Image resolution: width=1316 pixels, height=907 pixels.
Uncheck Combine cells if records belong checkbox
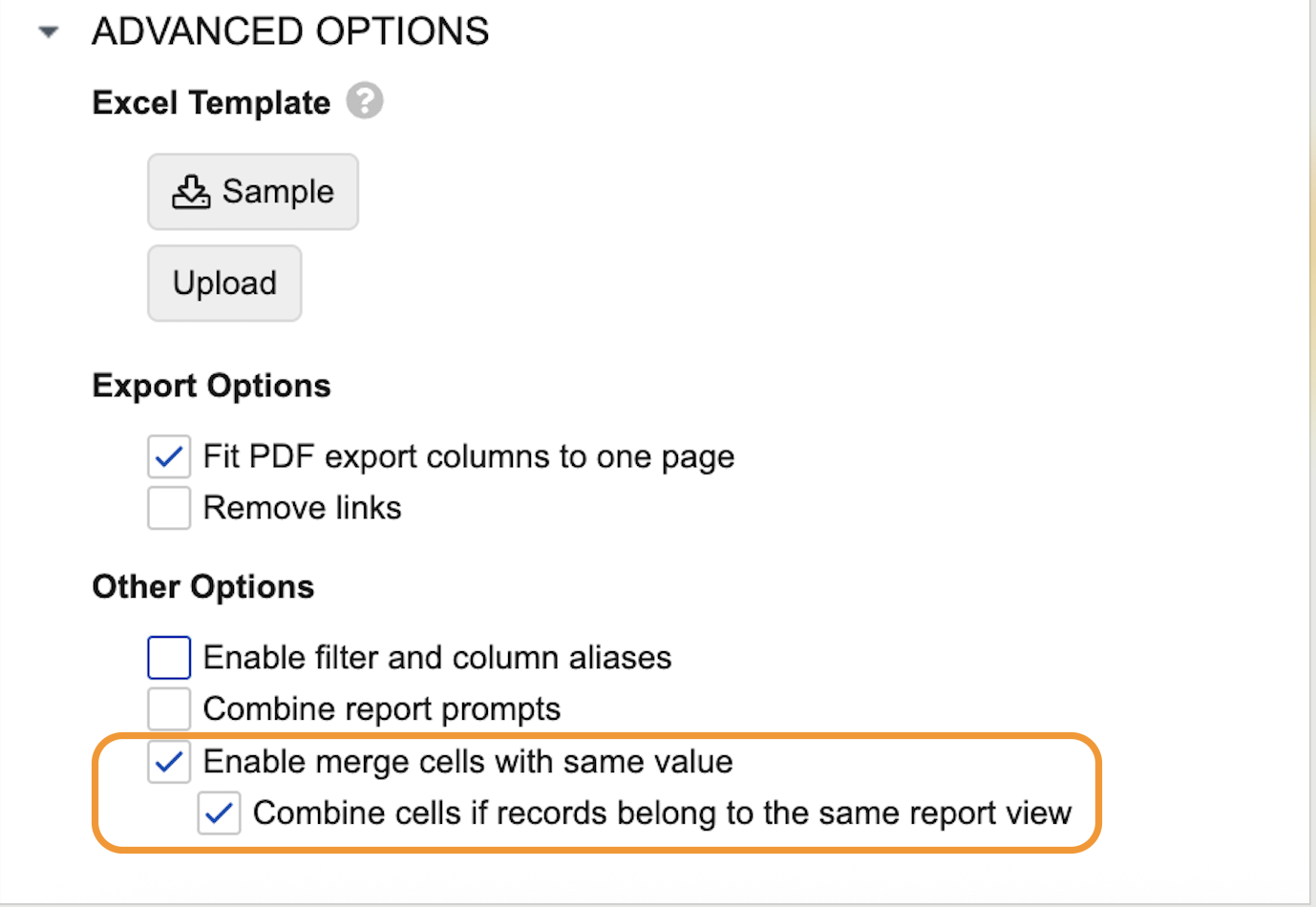point(219,813)
